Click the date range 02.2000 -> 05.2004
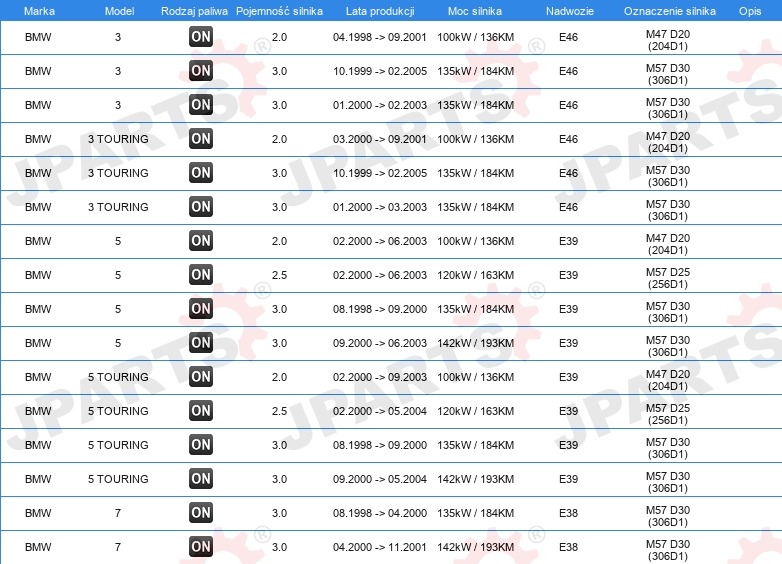This screenshot has height=564, width=782. 380,411
